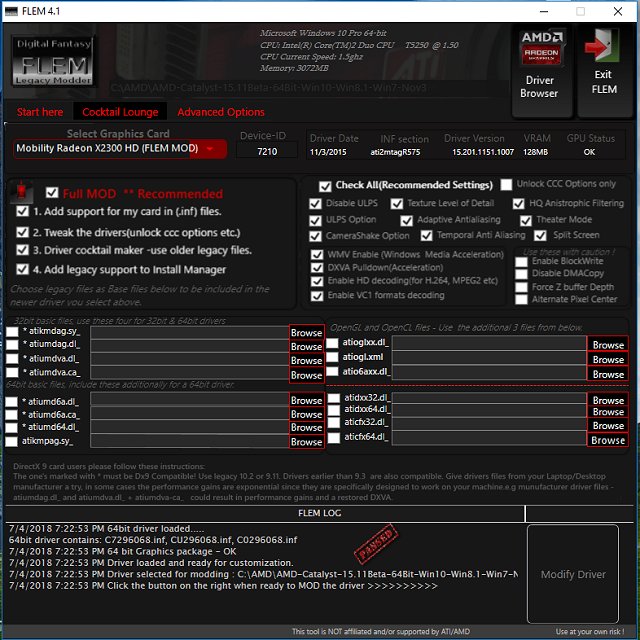Switch to the Cocktail Lounge tab

(120, 112)
